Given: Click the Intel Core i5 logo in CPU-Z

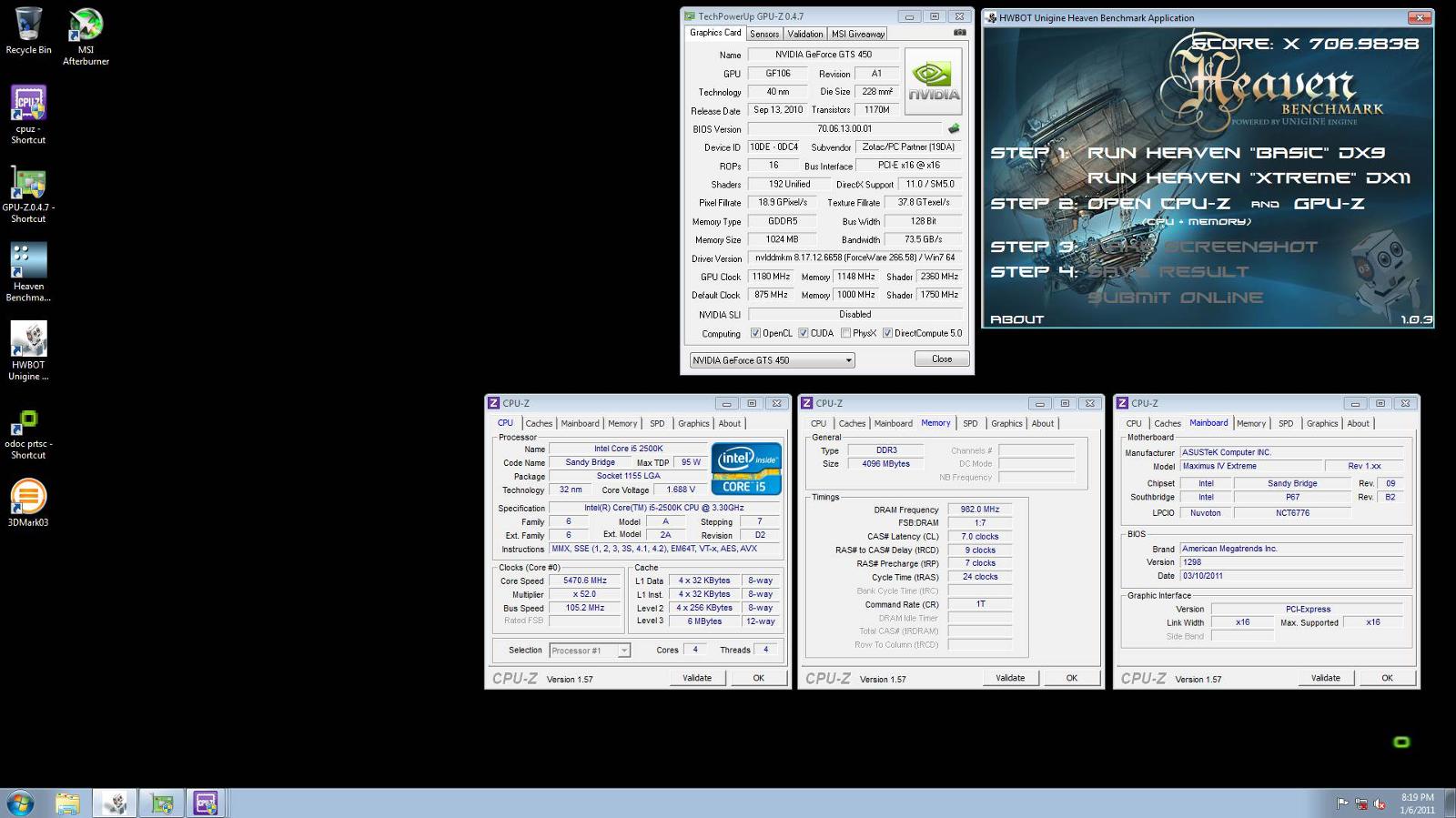Looking at the screenshot, I should [746, 469].
